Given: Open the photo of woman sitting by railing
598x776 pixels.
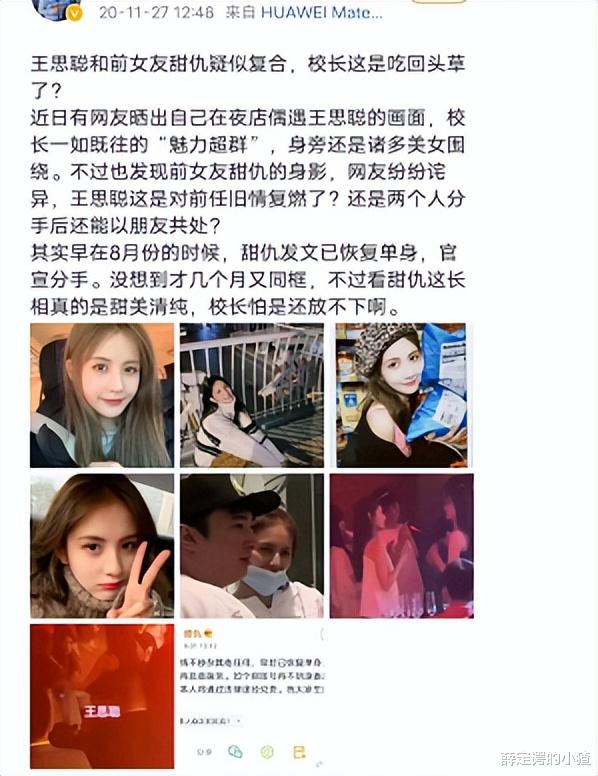Looking at the screenshot, I should pos(252,395).
